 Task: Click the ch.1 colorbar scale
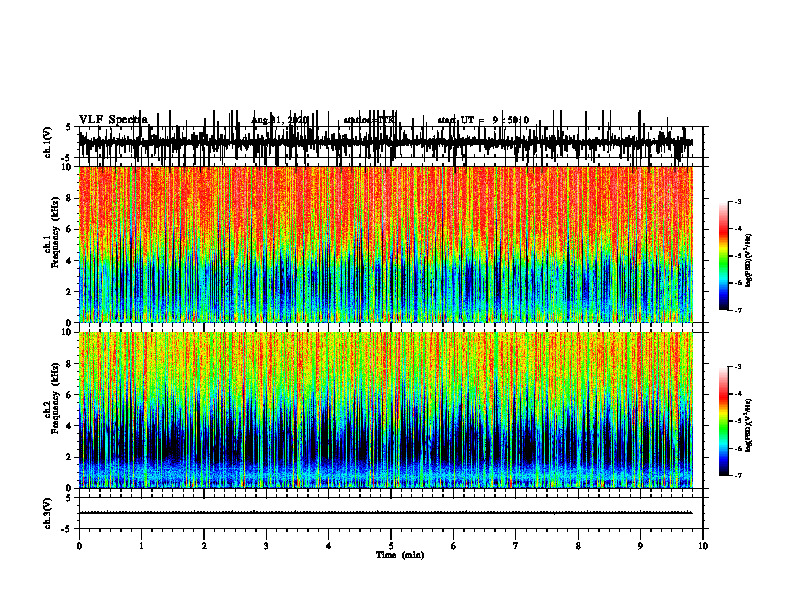(x=724, y=256)
